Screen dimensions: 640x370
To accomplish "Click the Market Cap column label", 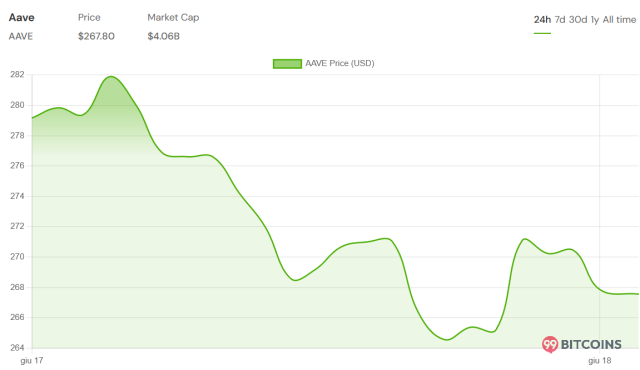I will (x=173, y=18).
